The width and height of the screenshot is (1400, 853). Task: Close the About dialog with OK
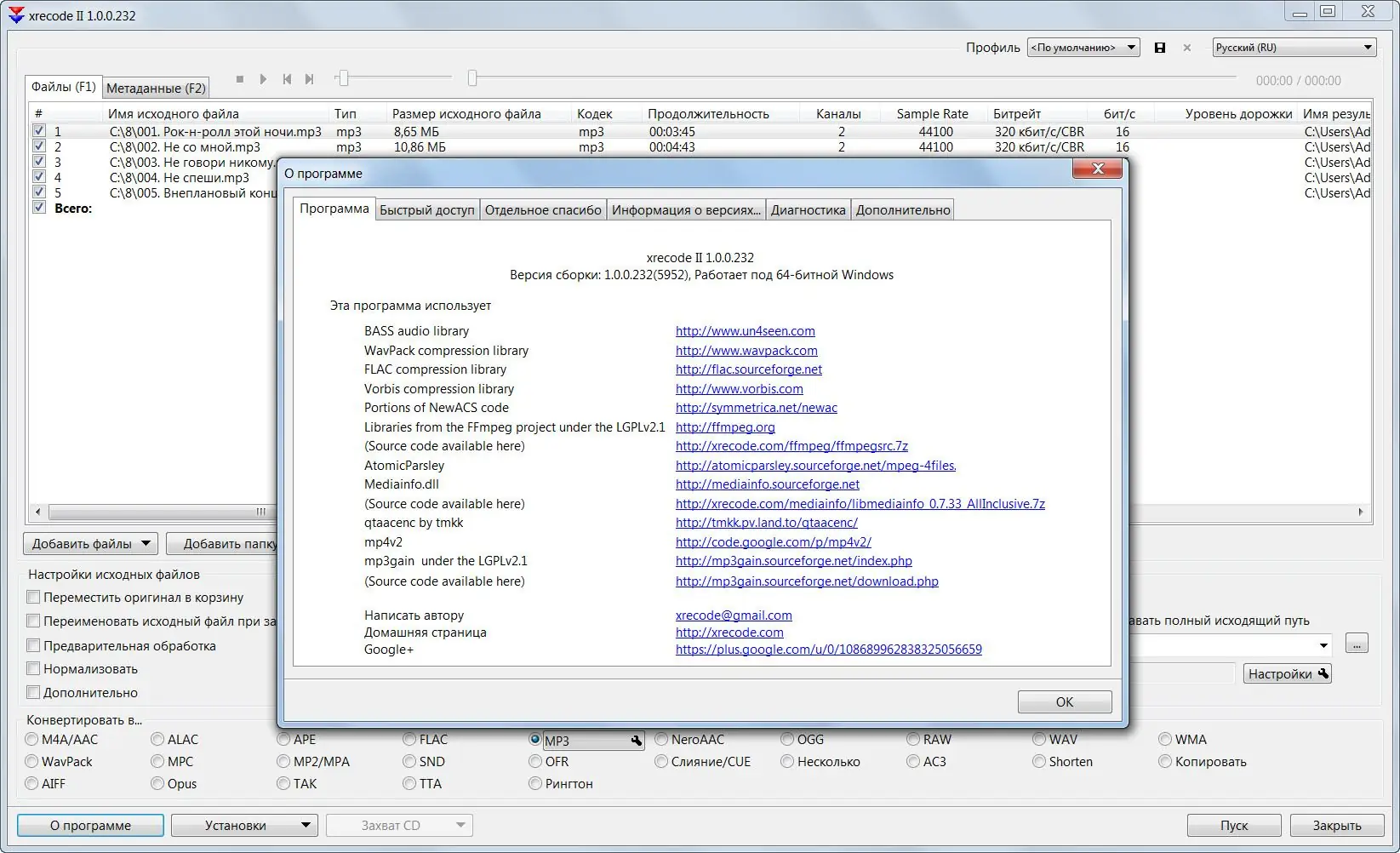(1064, 701)
